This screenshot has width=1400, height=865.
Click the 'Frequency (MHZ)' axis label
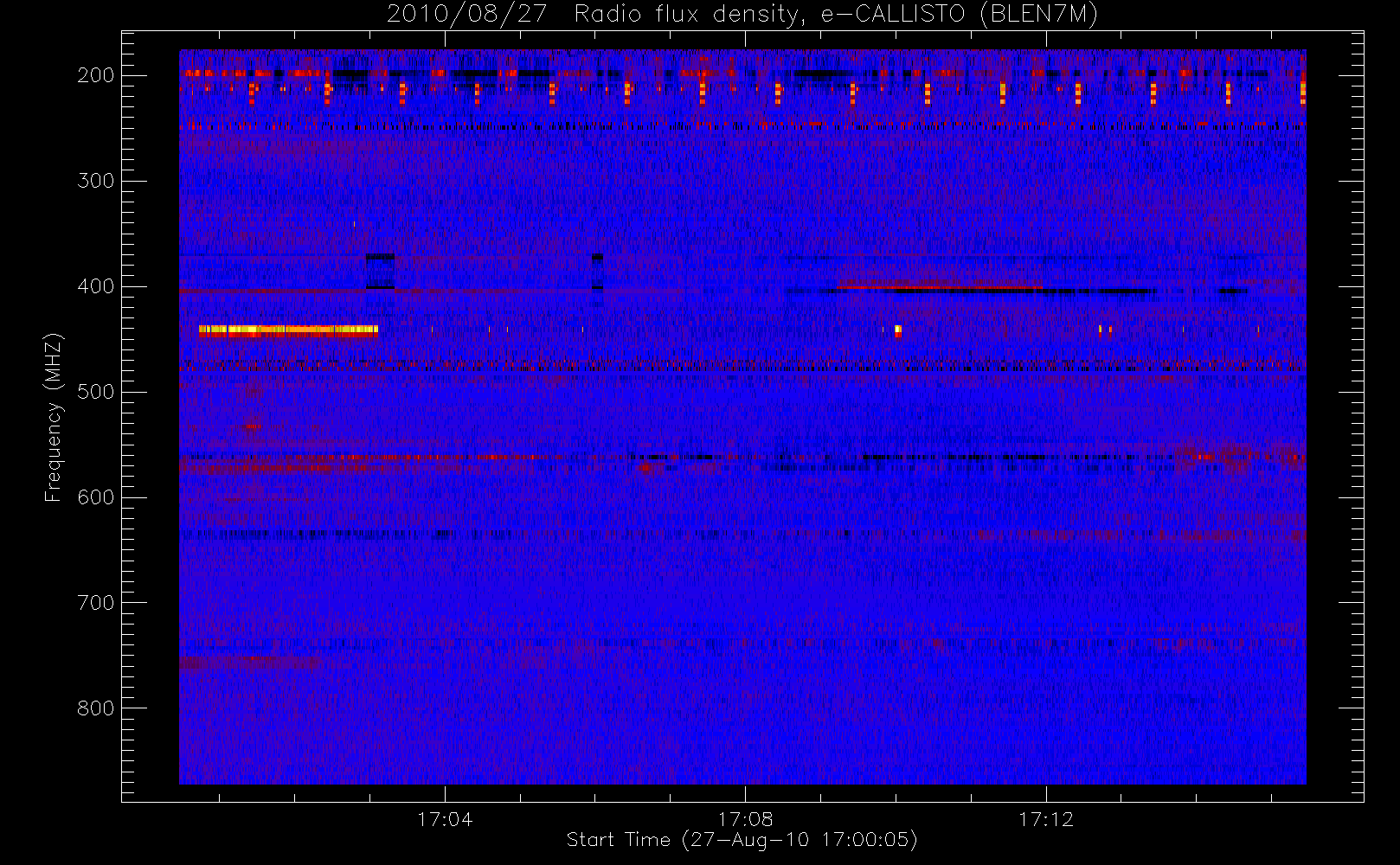[x=54, y=417]
